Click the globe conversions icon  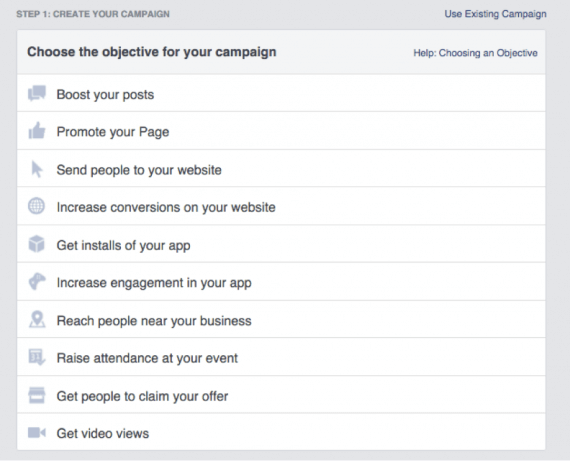(36, 206)
